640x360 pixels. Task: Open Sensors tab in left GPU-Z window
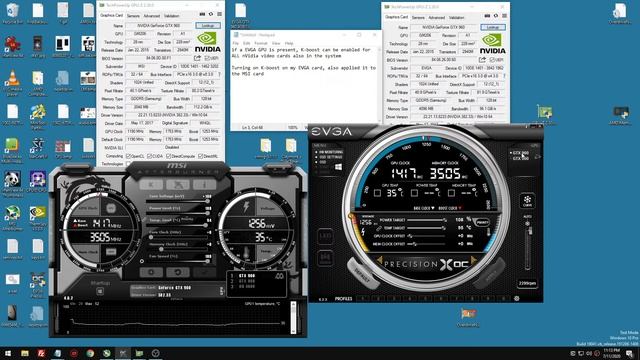pyautogui.click(x=133, y=16)
